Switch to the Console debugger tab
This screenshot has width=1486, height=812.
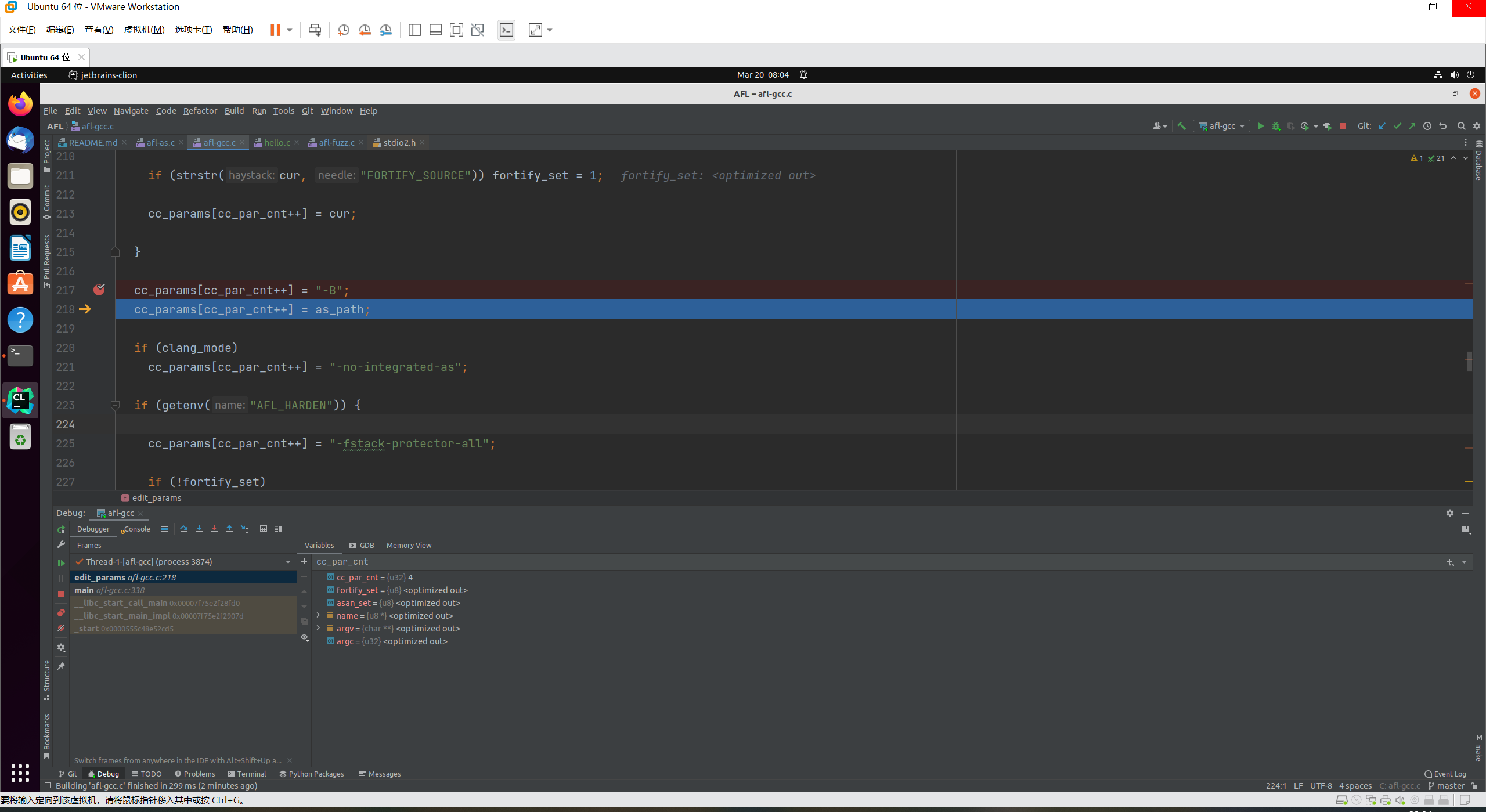click(x=136, y=529)
